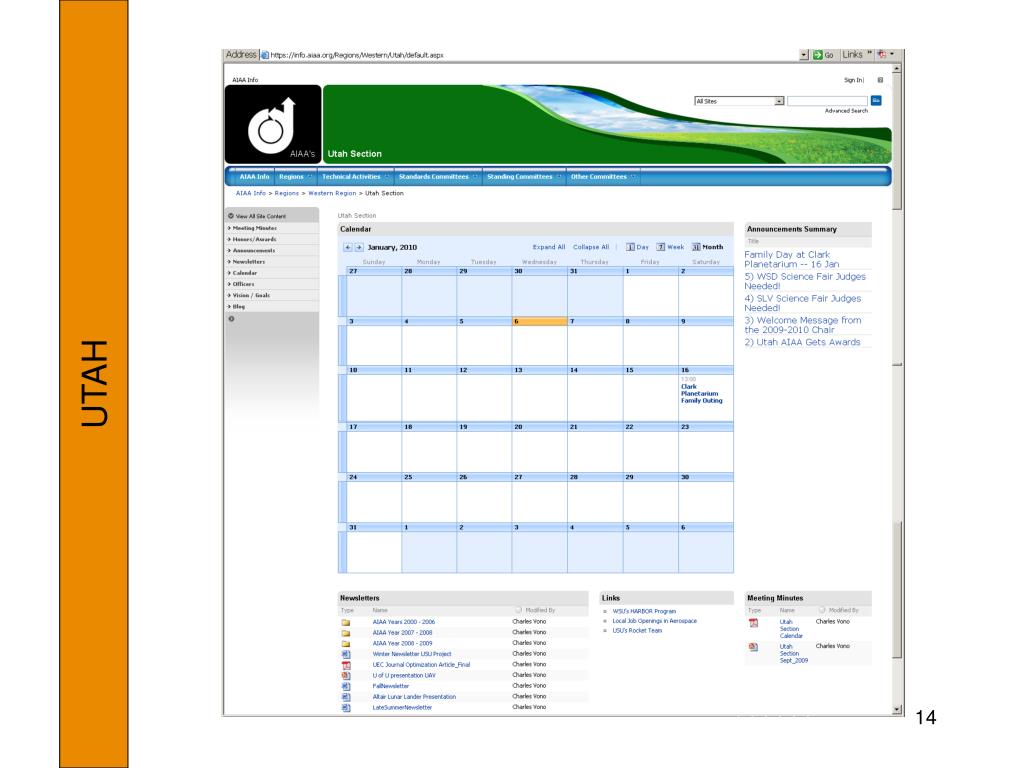This screenshot has width=1024, height=768.
Task: Open Clark Planetarium Family Outing calendar event
Action: [x=701, y=394]
